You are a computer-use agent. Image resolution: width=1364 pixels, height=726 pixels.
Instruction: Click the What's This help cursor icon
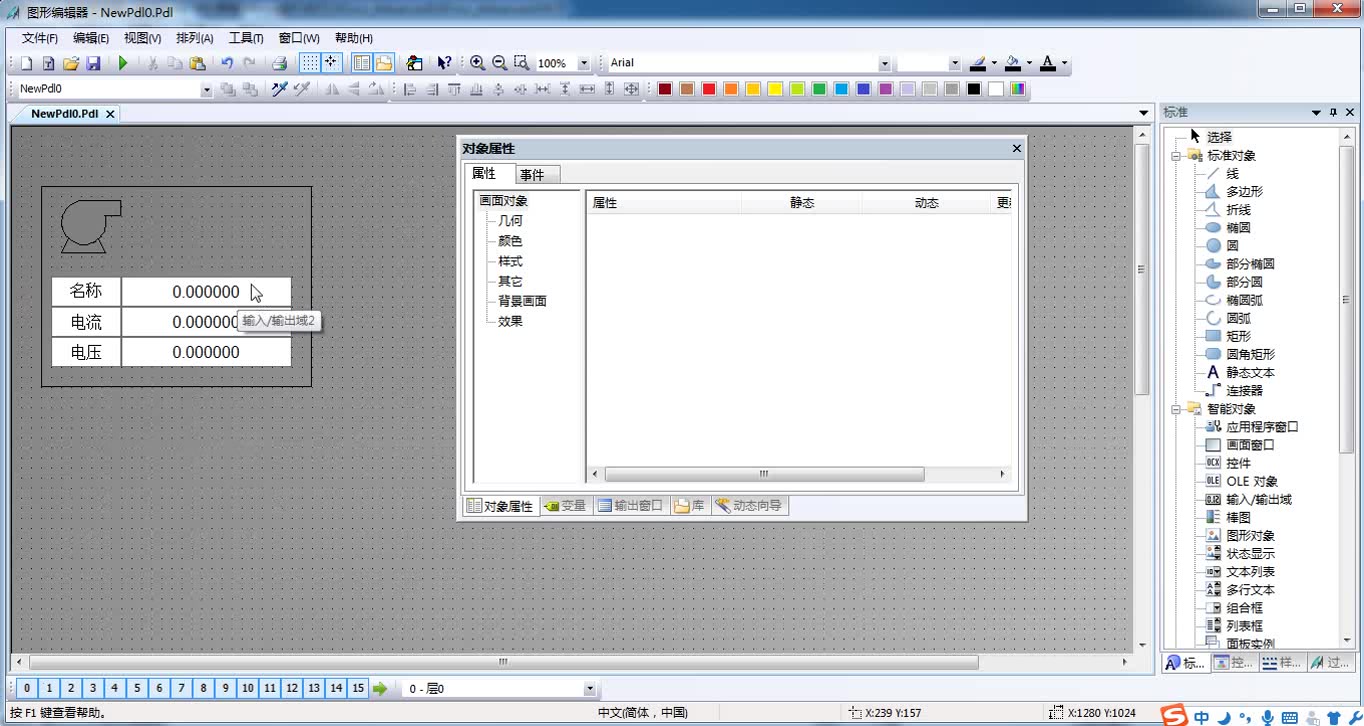pos(444,63)
